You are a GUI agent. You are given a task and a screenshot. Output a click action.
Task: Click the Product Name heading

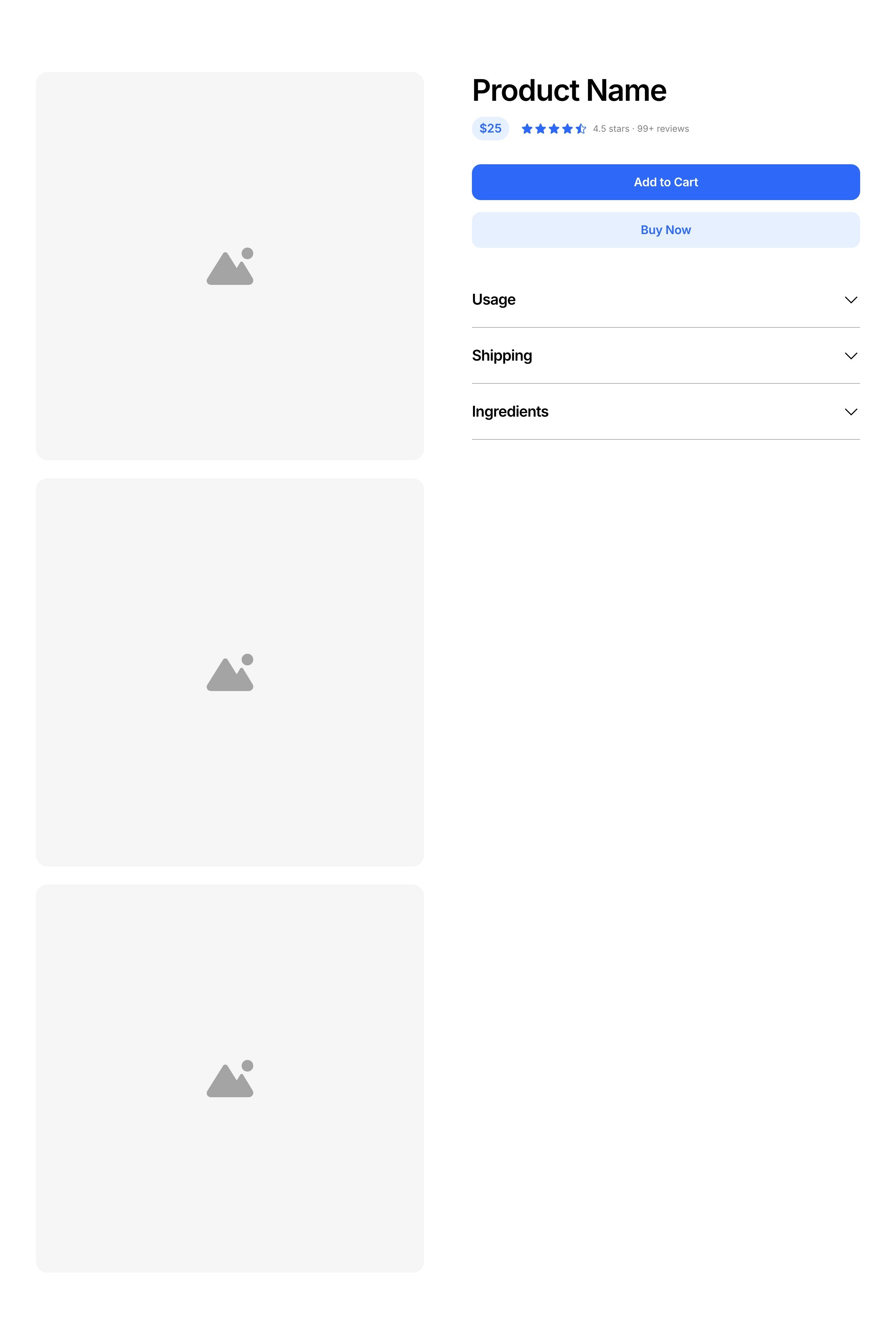click(569, 90)
